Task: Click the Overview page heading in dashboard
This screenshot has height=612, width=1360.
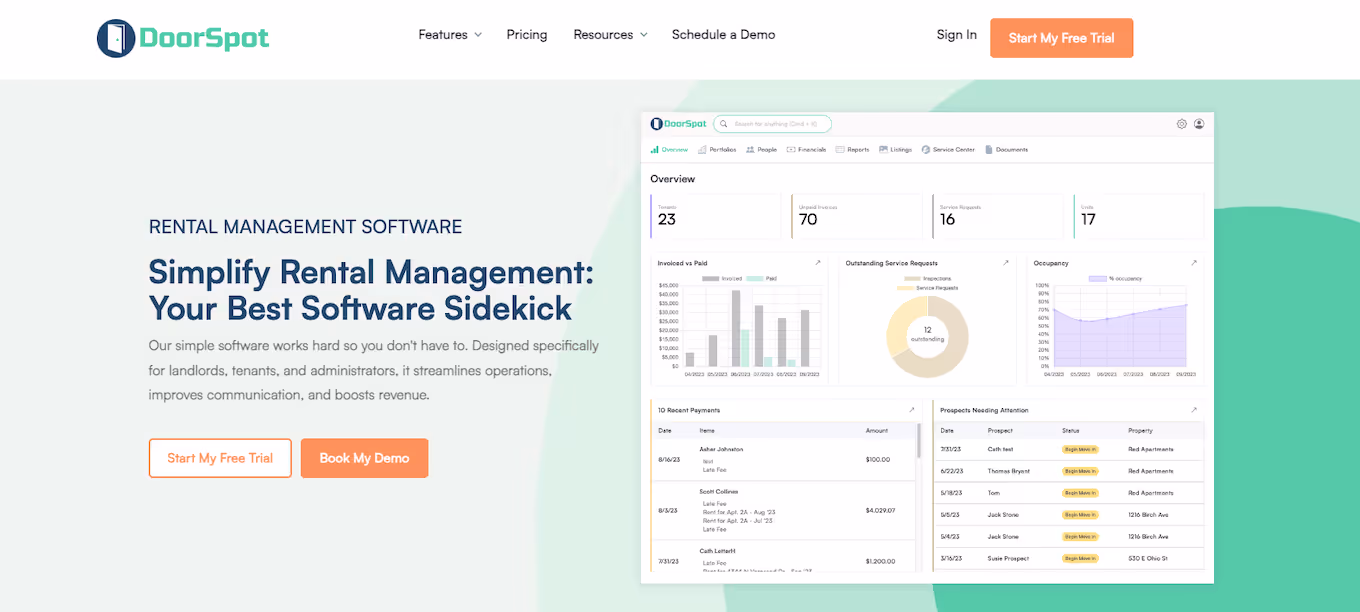Action: click(672, 179)
